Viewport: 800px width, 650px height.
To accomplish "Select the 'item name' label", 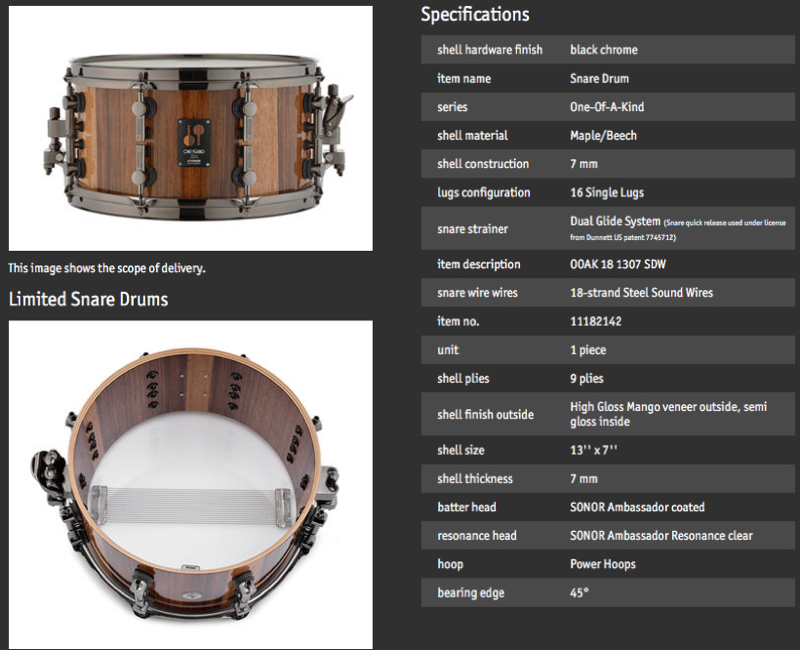I will [x=464, y=78].
